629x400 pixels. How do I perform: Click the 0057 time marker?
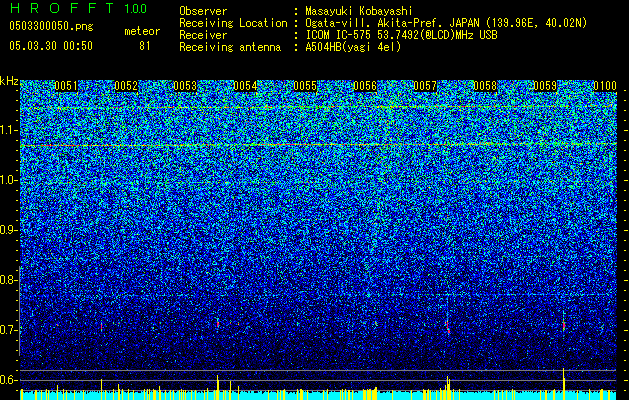click(425, 86)
